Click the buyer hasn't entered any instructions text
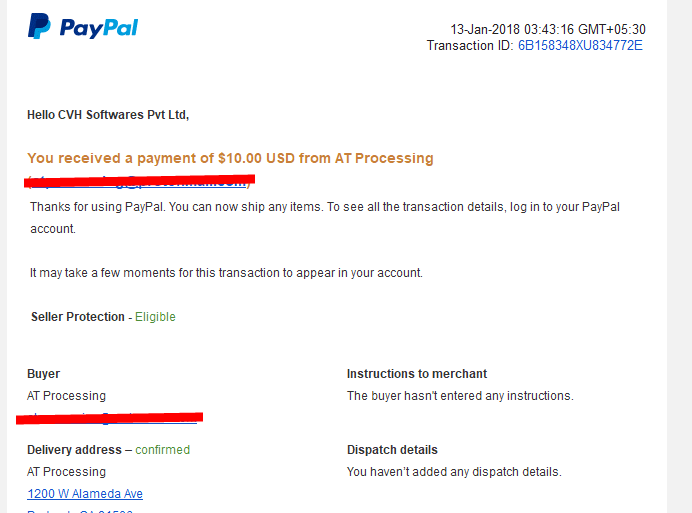 [x=460, y=396]
